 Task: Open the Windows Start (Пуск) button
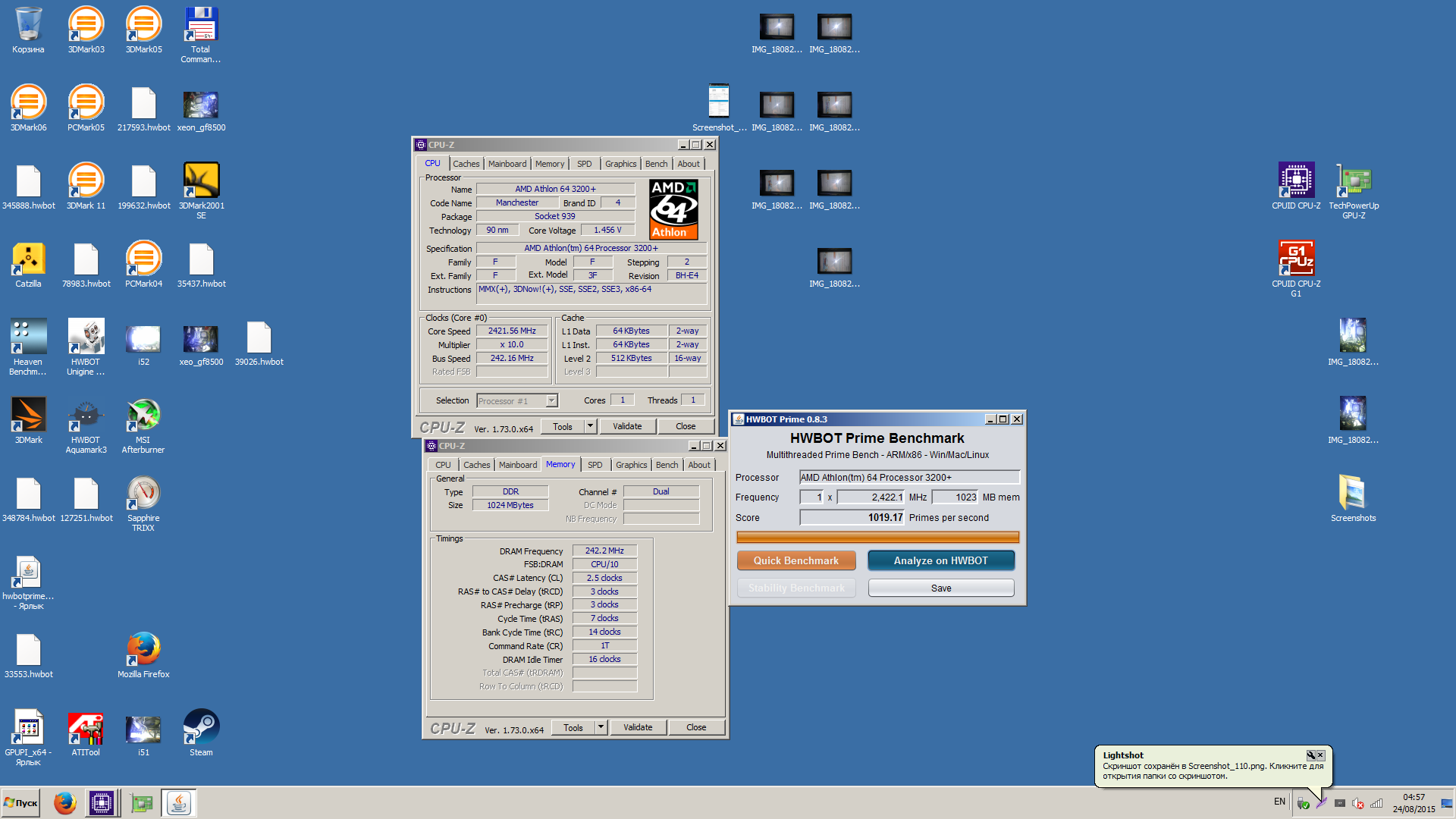tap(21, 802)
